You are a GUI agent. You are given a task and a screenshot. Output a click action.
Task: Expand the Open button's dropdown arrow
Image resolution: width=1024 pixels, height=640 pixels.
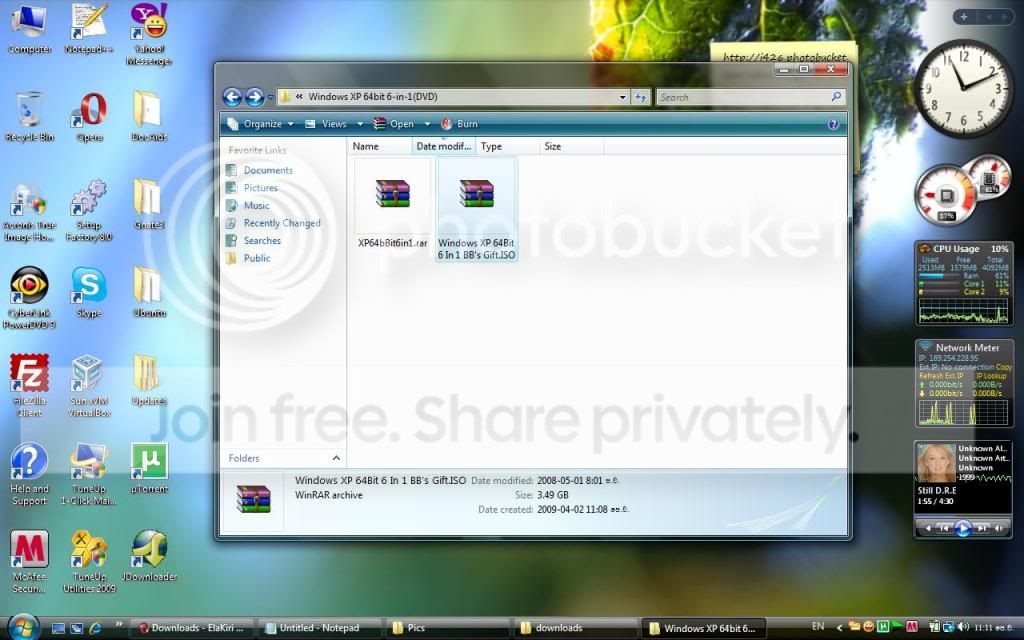[x=427, y=124]
